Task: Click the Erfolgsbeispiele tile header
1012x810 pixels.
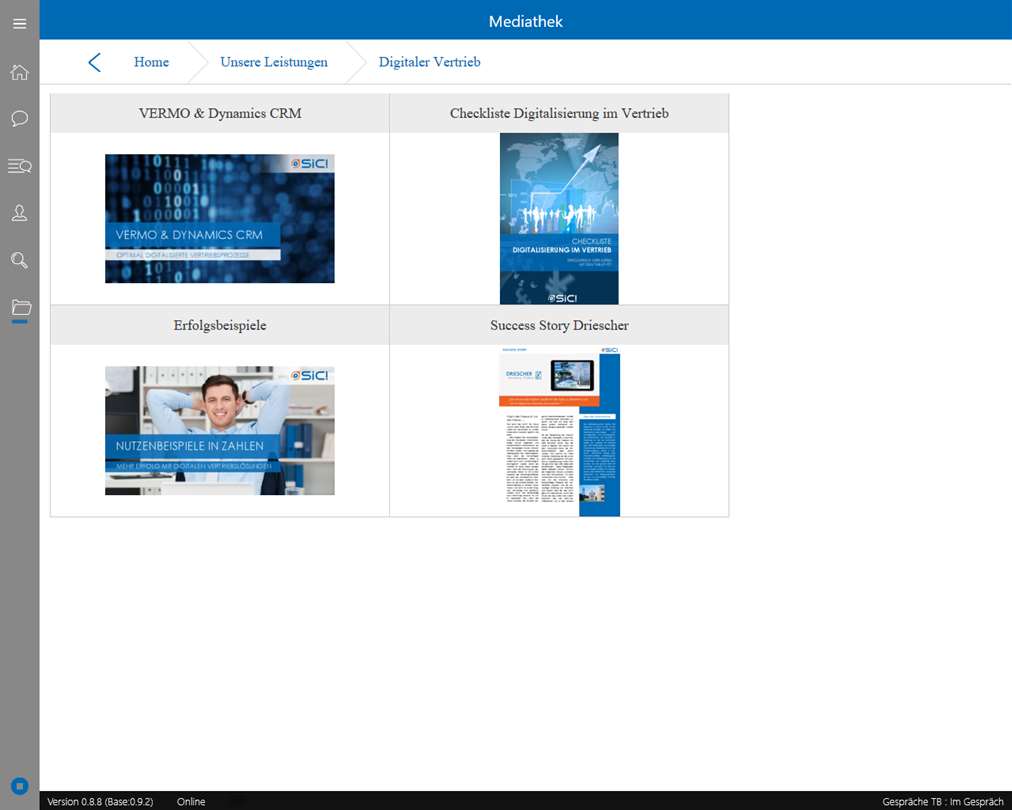Action: [x=219, y=325]
